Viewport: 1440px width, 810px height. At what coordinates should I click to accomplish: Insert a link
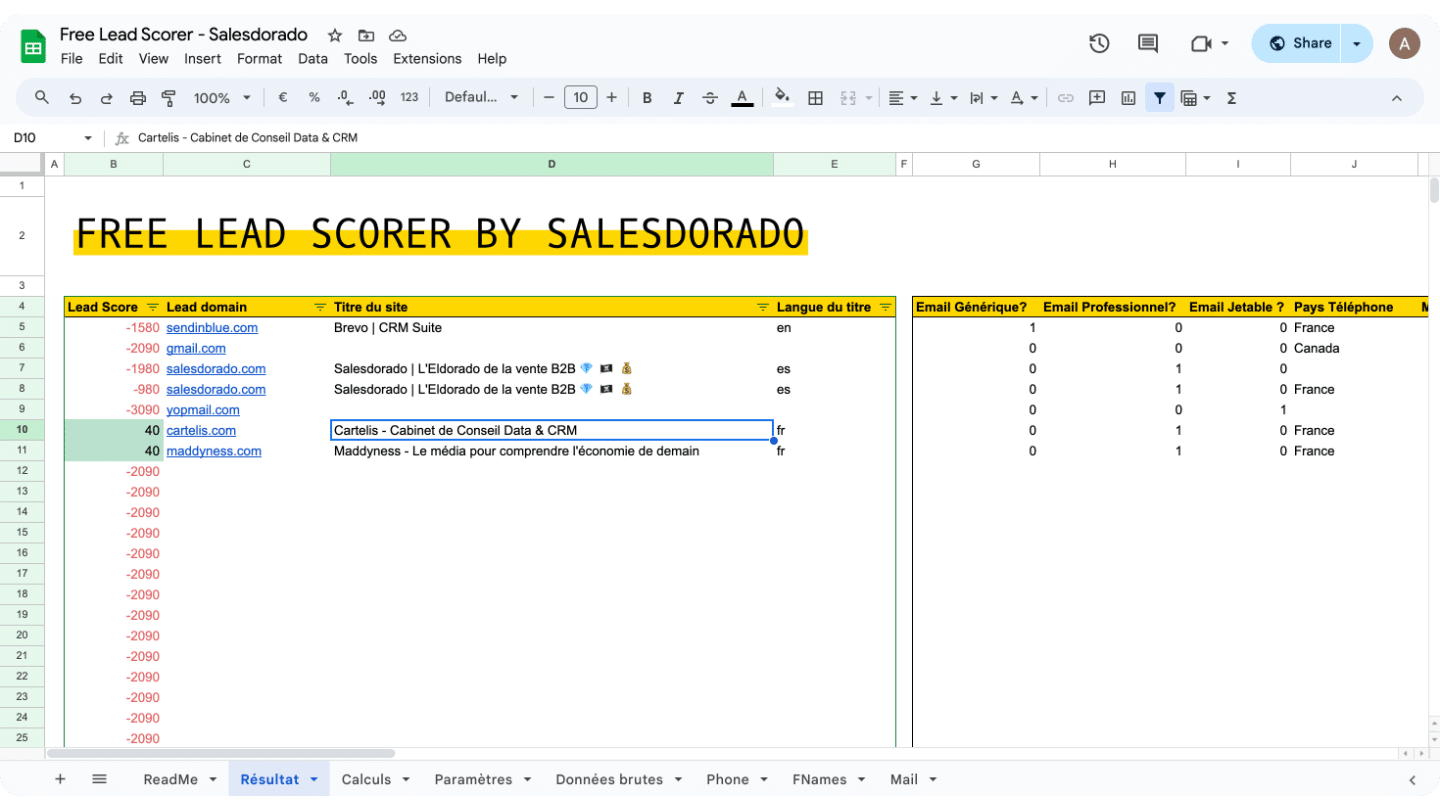[x=1066, y=98]
